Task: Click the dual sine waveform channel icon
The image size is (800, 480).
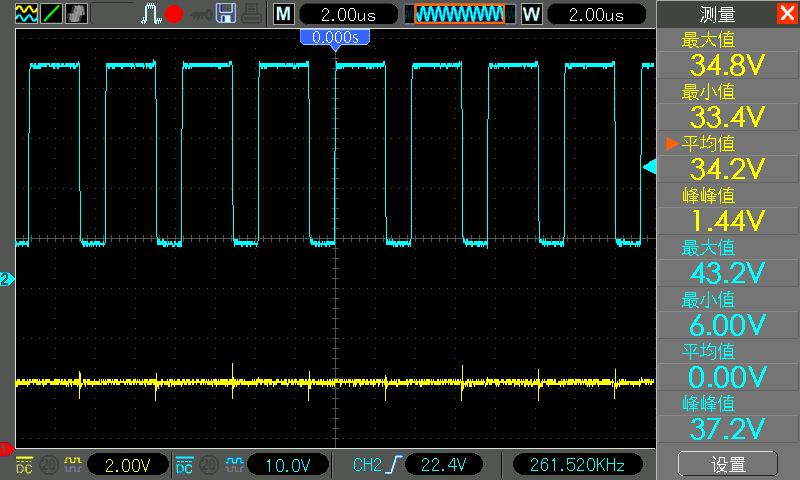Action: pos(26,14)
